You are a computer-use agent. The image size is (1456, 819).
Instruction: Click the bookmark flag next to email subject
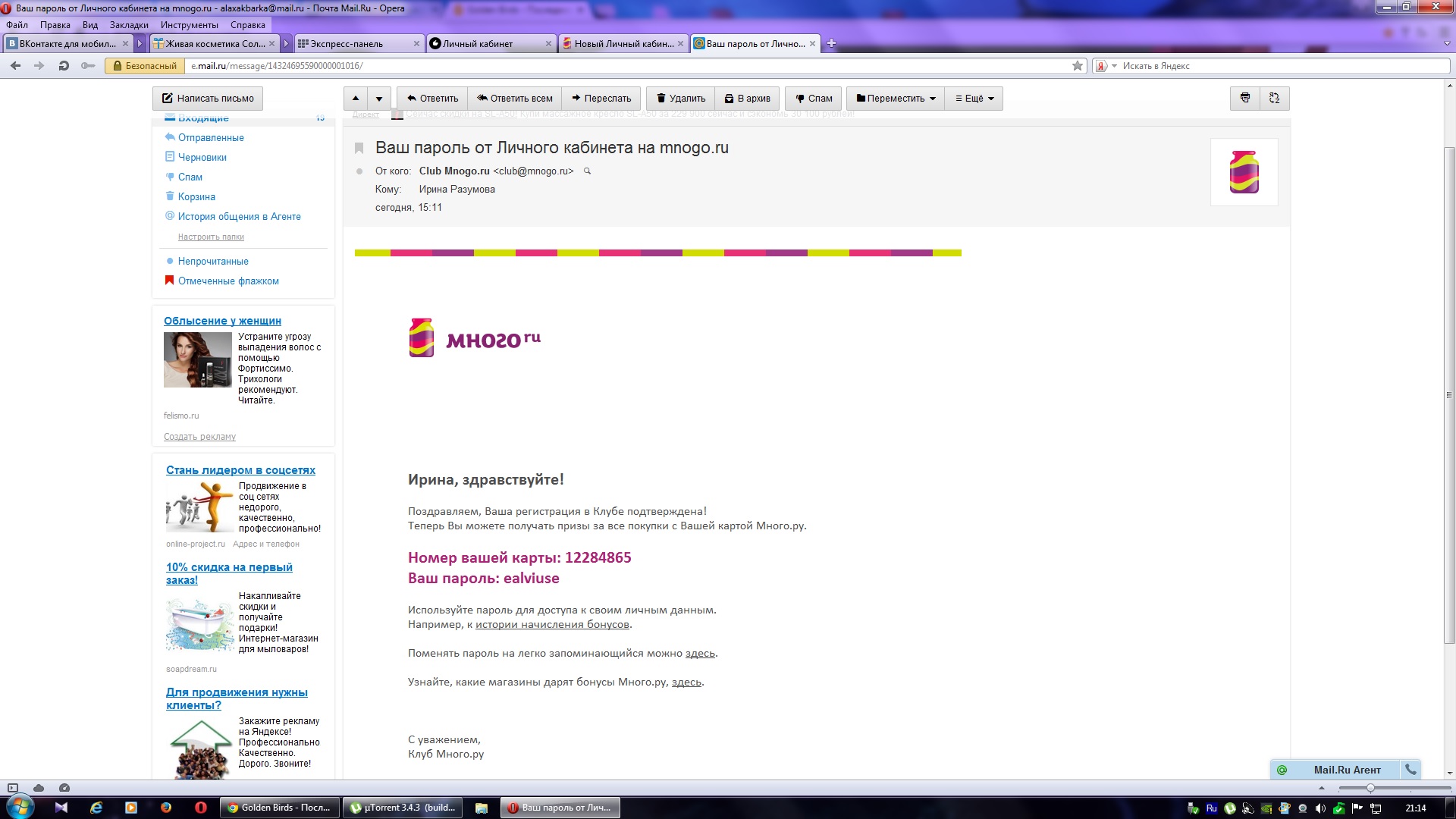(359, 148)
